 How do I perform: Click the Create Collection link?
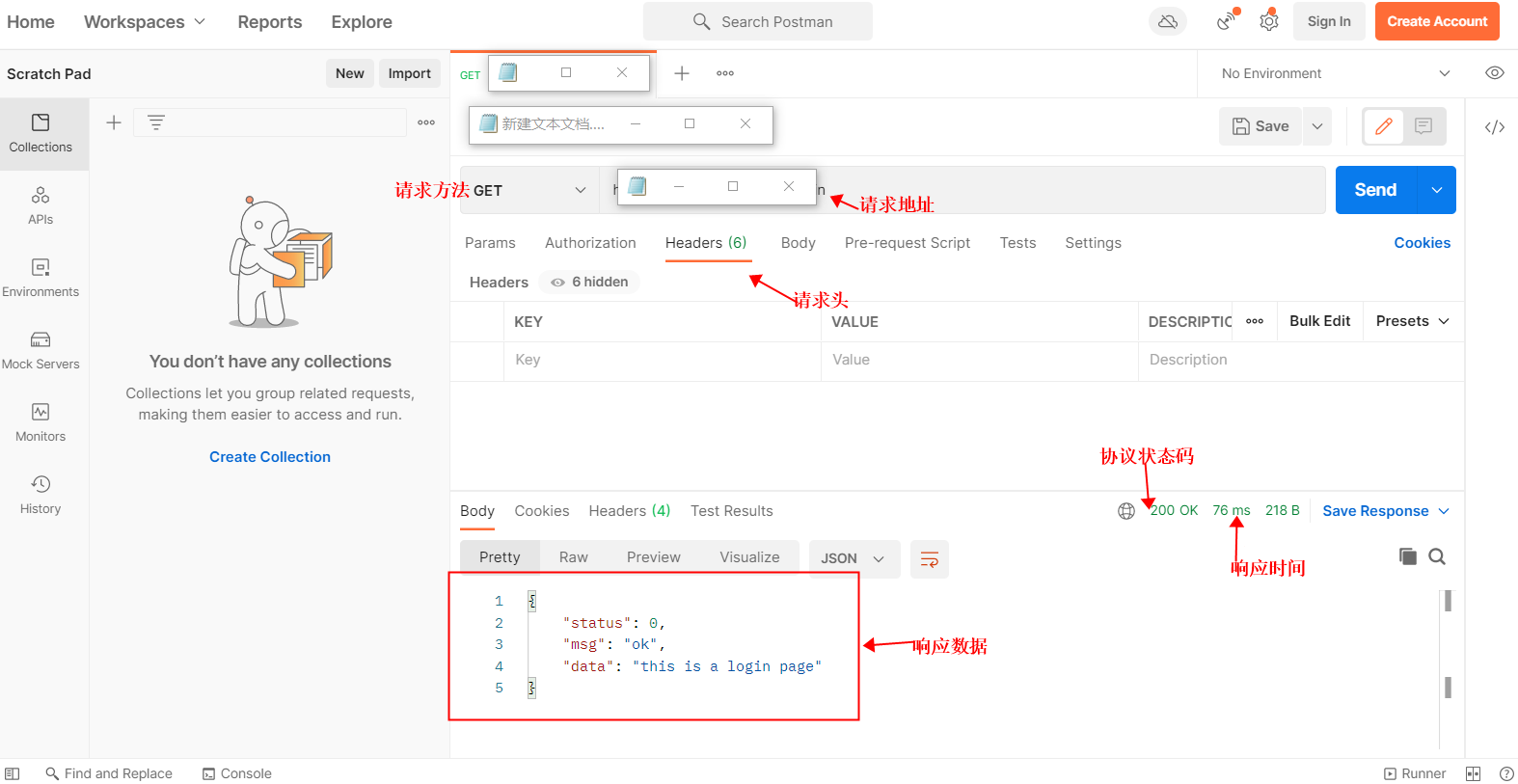click(x=270, y=457)
